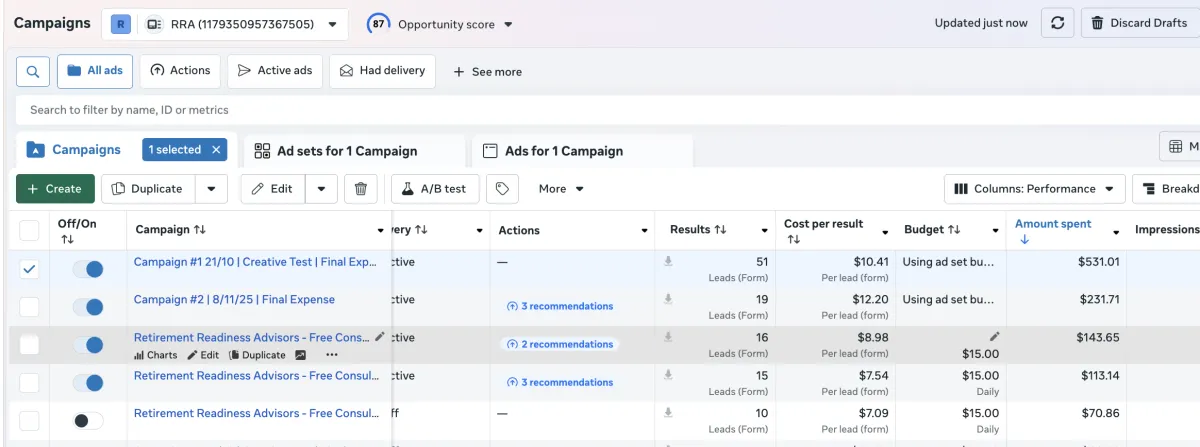Click the search and filter input field
1200x447 pixels.
pos(600,110)
